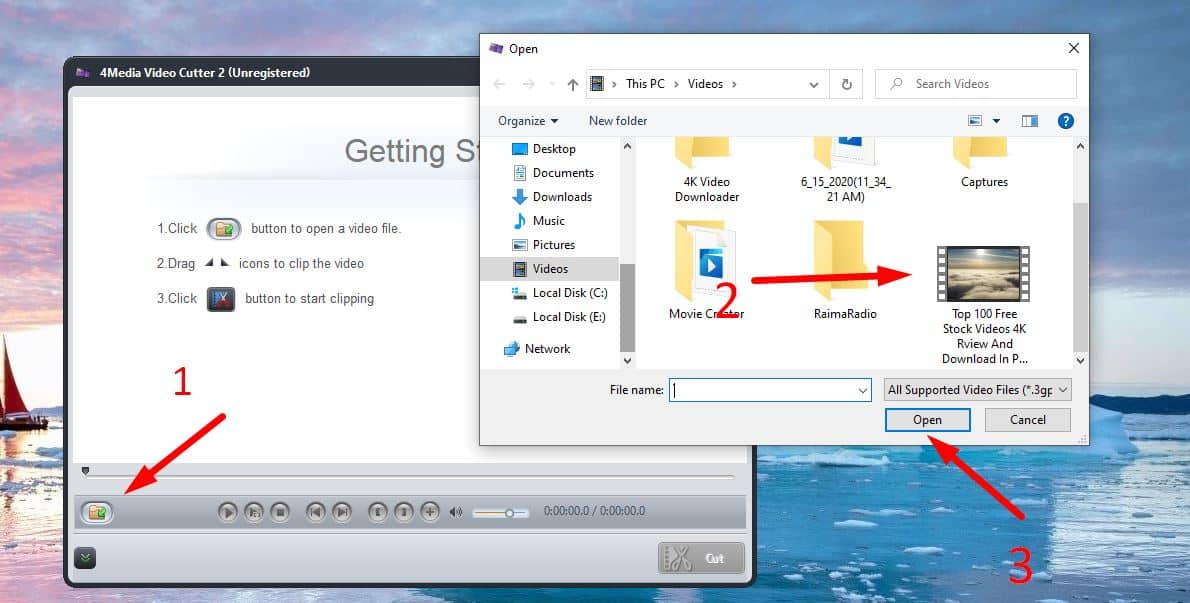The width and height of the screenshot is (1190, 603).
Task: Open the All Supported Video Files filter
Action: tap(978, 390)
